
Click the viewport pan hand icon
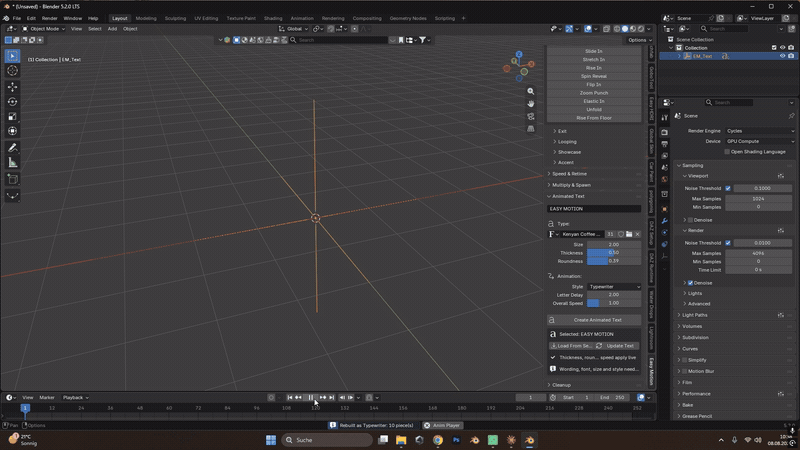click(531, 104)
